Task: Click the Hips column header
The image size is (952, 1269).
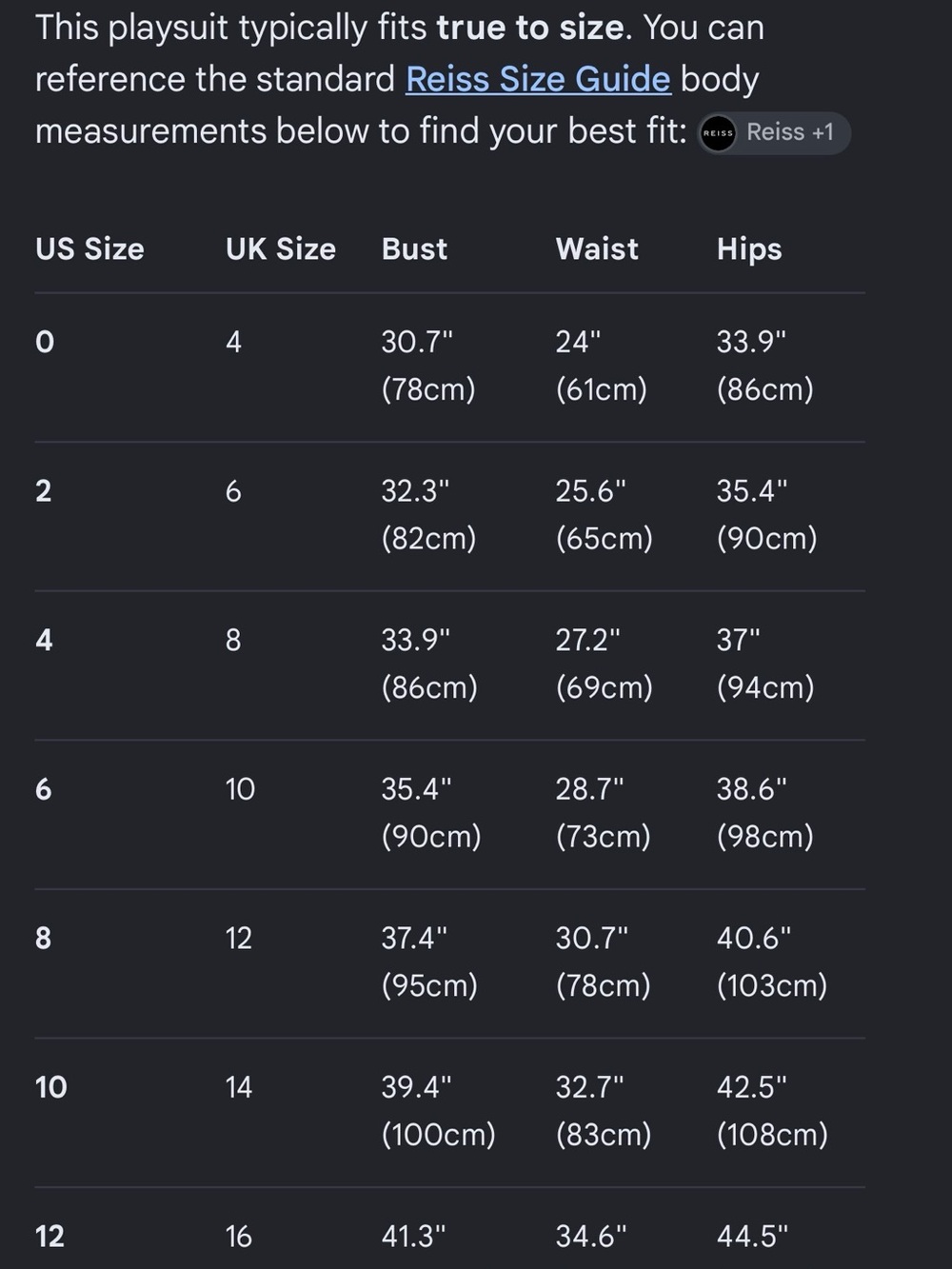Action: click(x=749, y=248)
